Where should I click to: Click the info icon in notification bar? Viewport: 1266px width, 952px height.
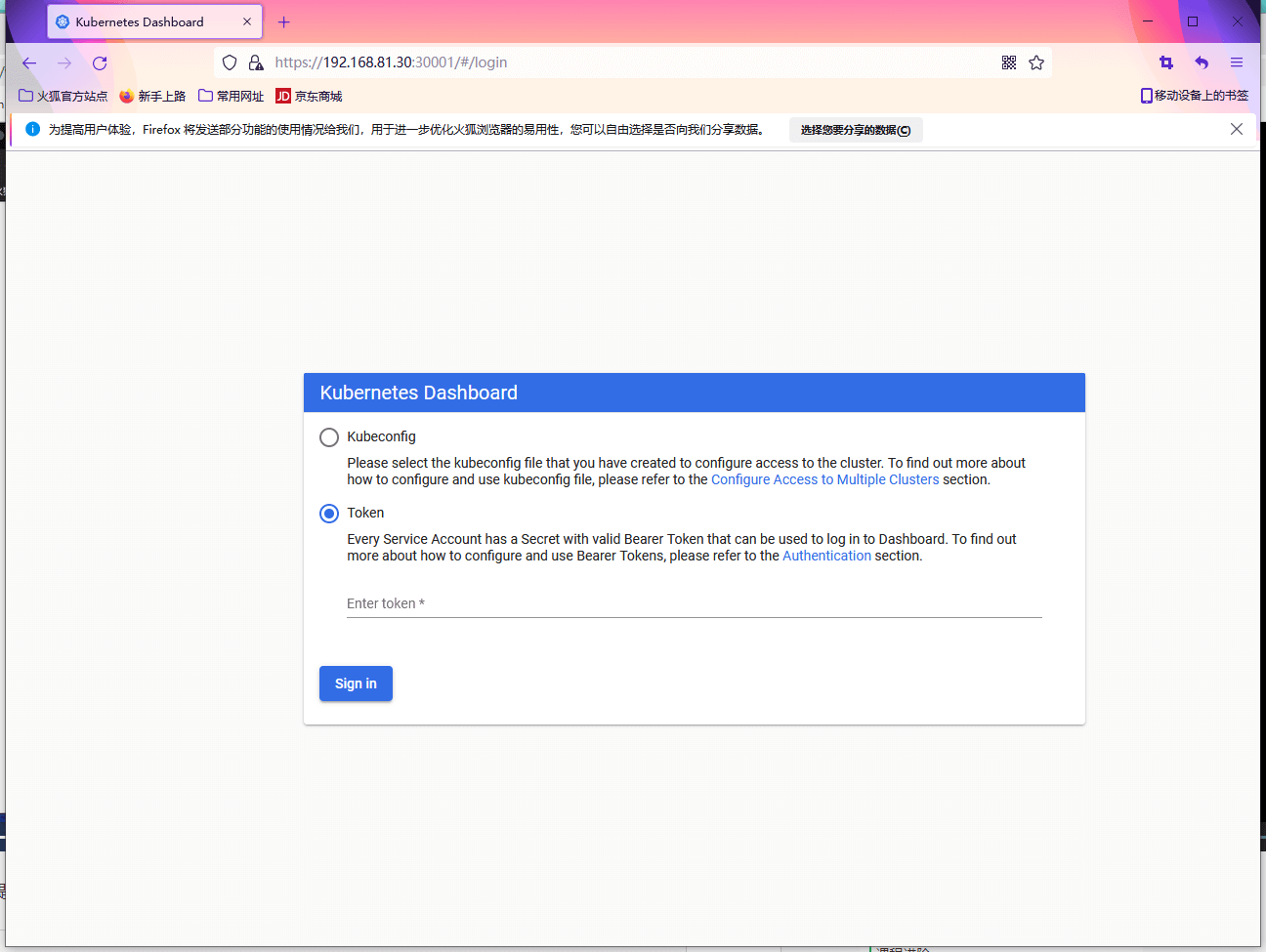click(x=32, y=129)
